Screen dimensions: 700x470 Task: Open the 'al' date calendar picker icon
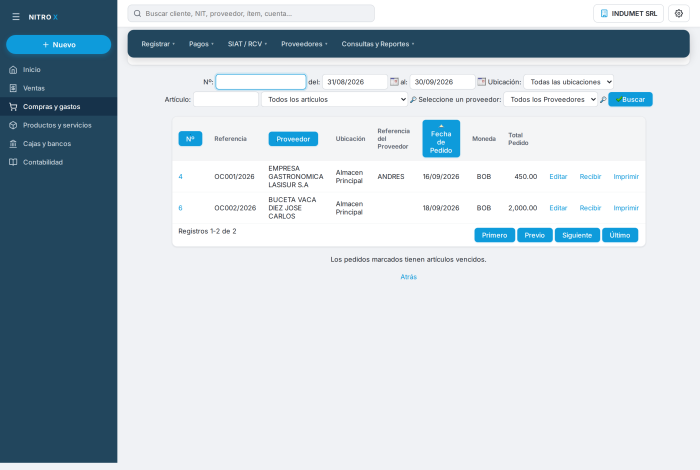pos(481,82)
